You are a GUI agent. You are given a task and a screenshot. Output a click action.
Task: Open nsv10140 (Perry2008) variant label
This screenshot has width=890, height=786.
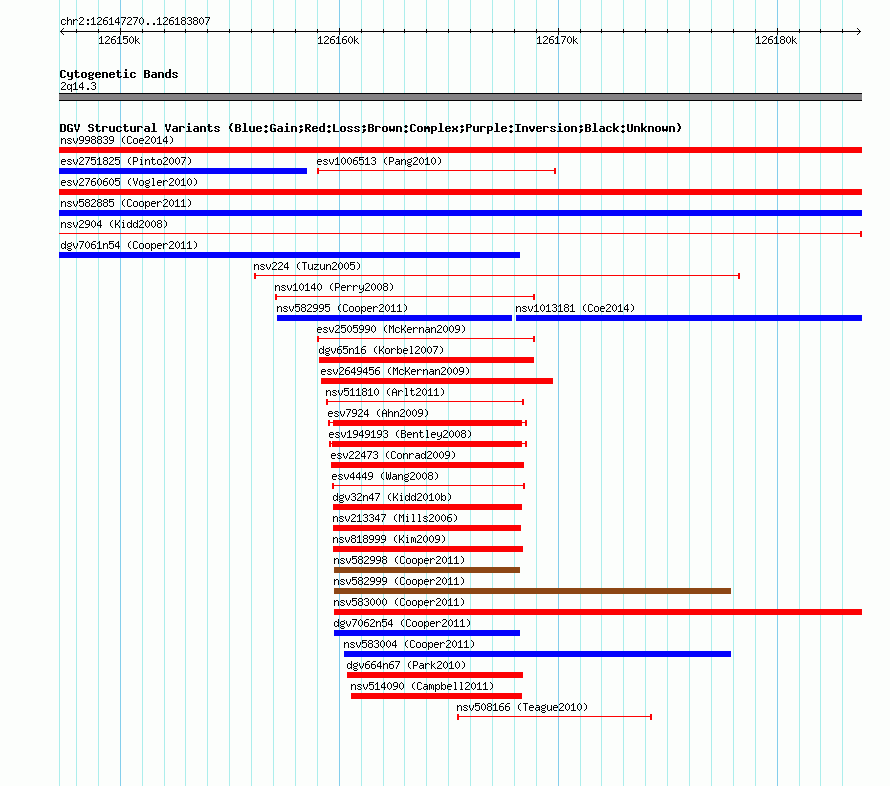tap(334, 287)
